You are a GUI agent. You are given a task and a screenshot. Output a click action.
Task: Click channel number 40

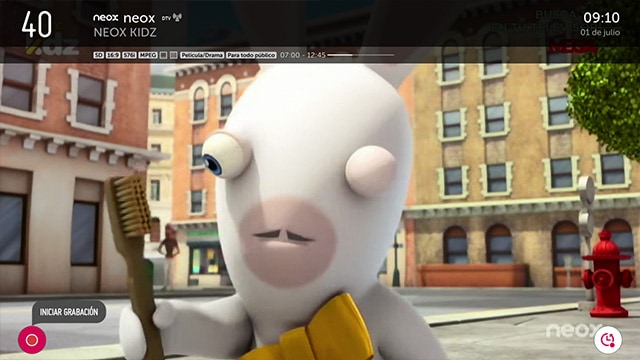[37, 24]
